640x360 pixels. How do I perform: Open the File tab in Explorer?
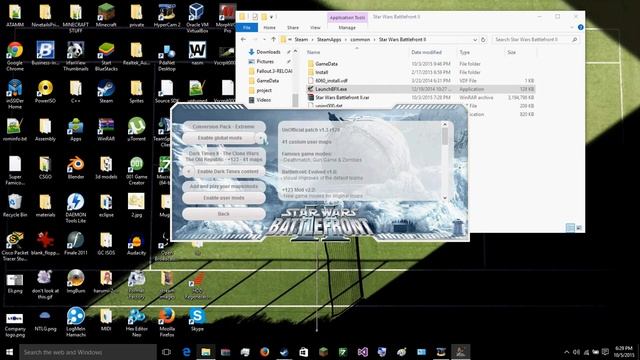[247, 27]
